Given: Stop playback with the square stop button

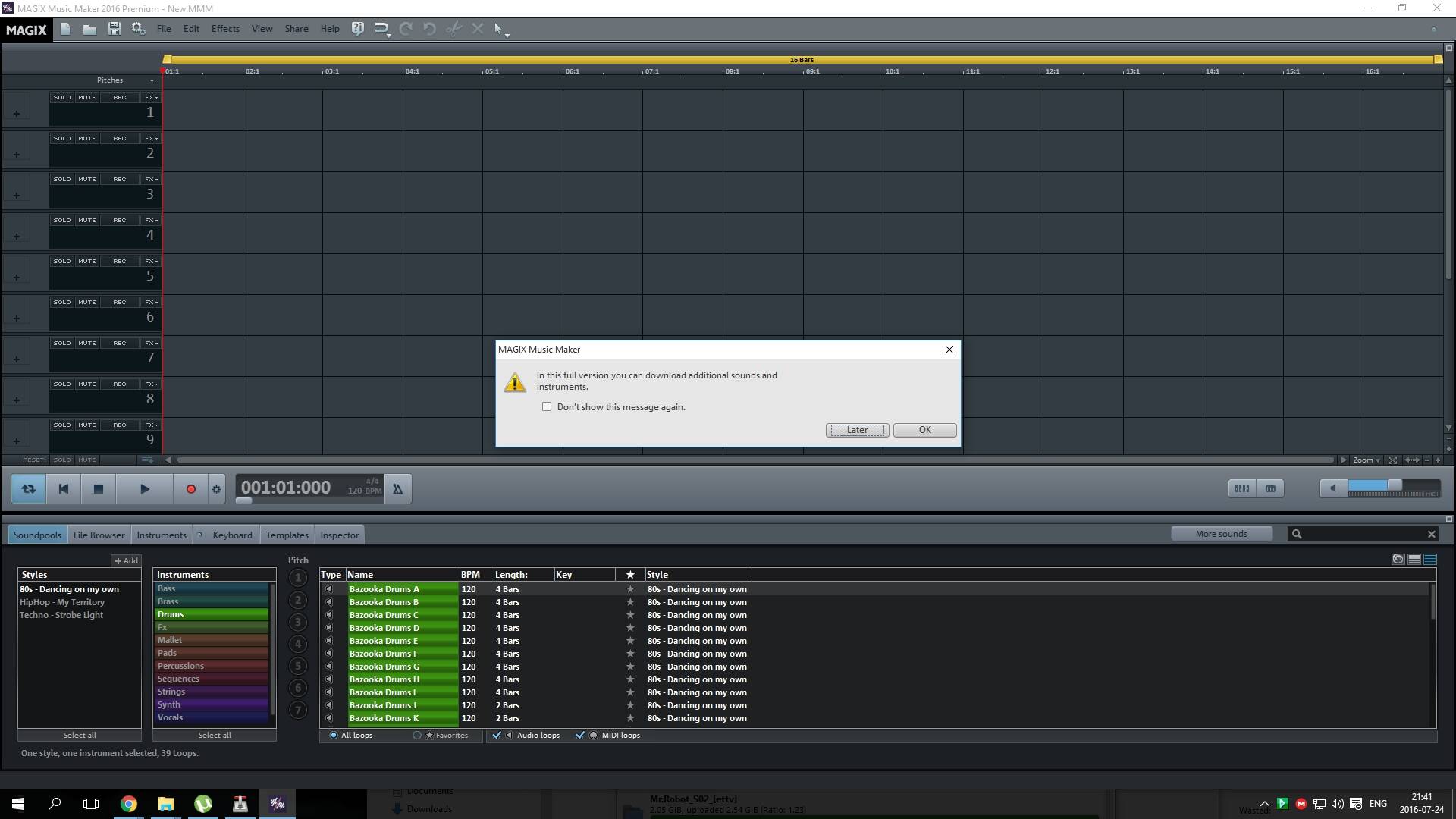Looking at the screenshot, I should 98,489.
